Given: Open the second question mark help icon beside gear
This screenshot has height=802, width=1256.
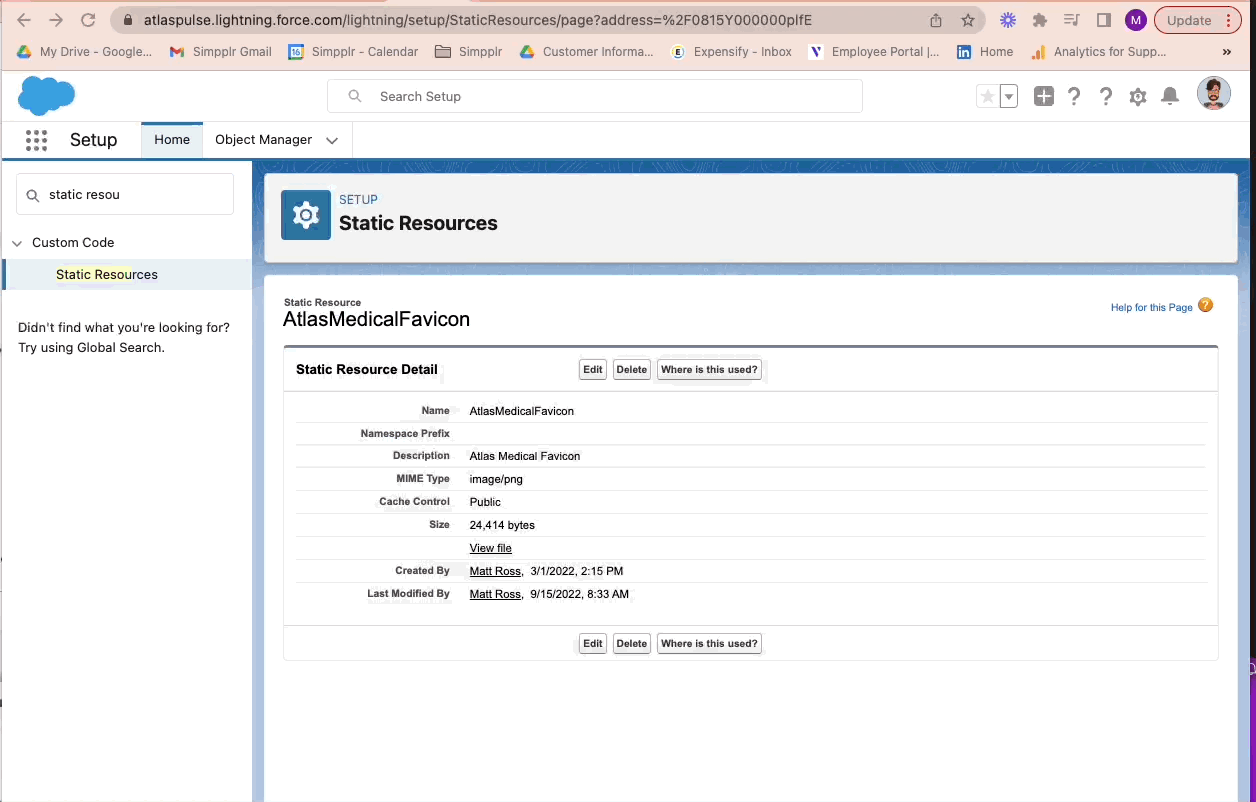Looking at the screenshot, I should [1106, 96].
